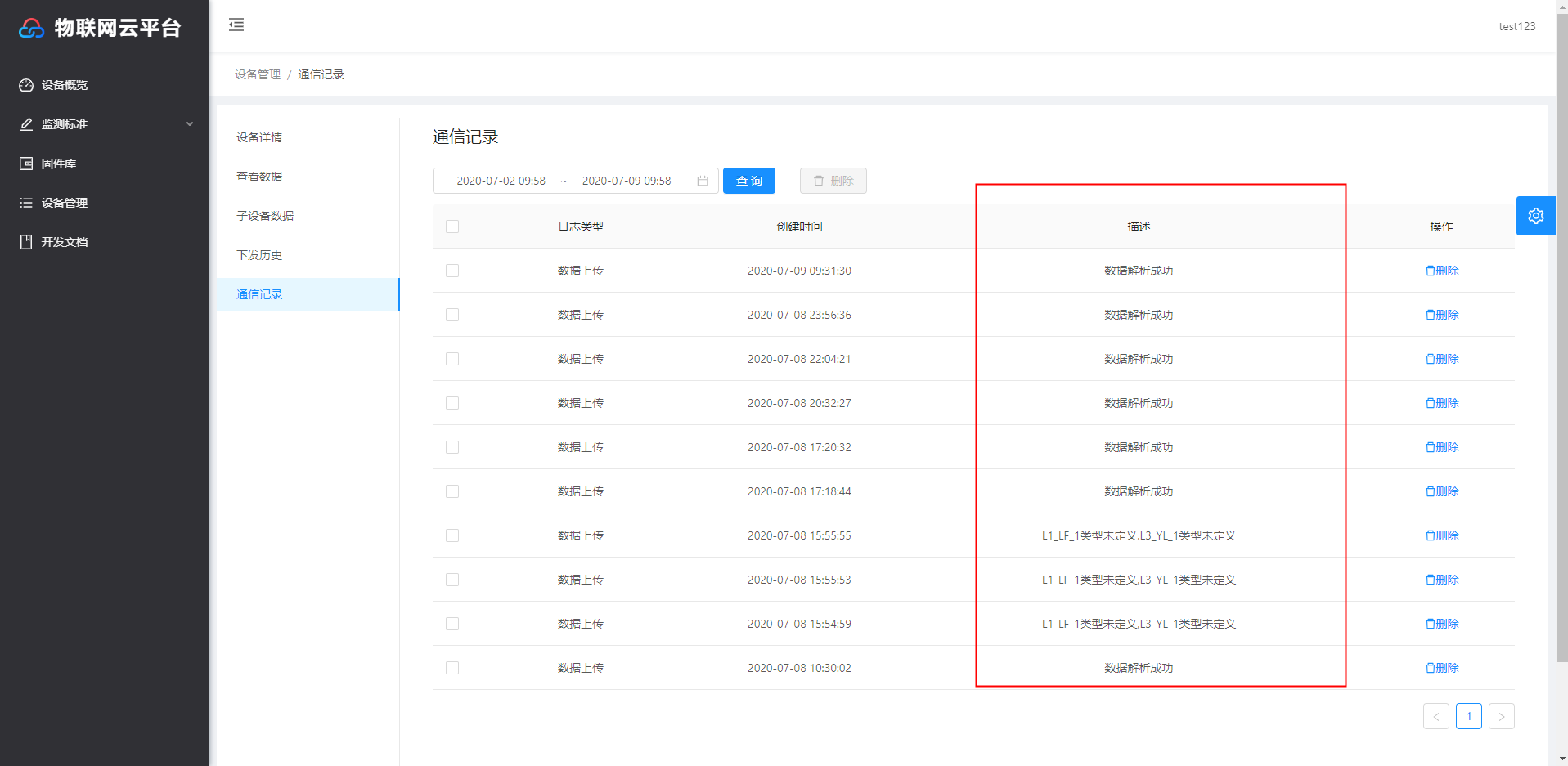Click the start date 2020-07-02 09:58 field
The image size is (1568, 766).
pos(501,181)
